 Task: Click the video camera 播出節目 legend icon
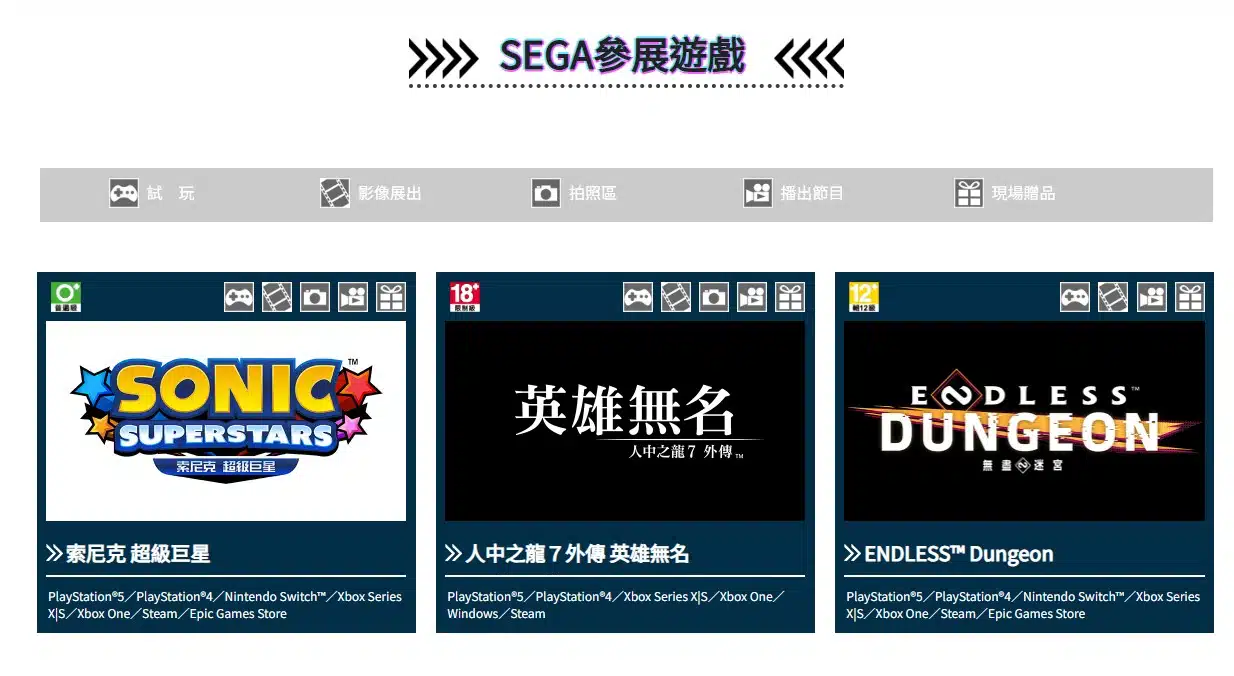coord(758,193)
